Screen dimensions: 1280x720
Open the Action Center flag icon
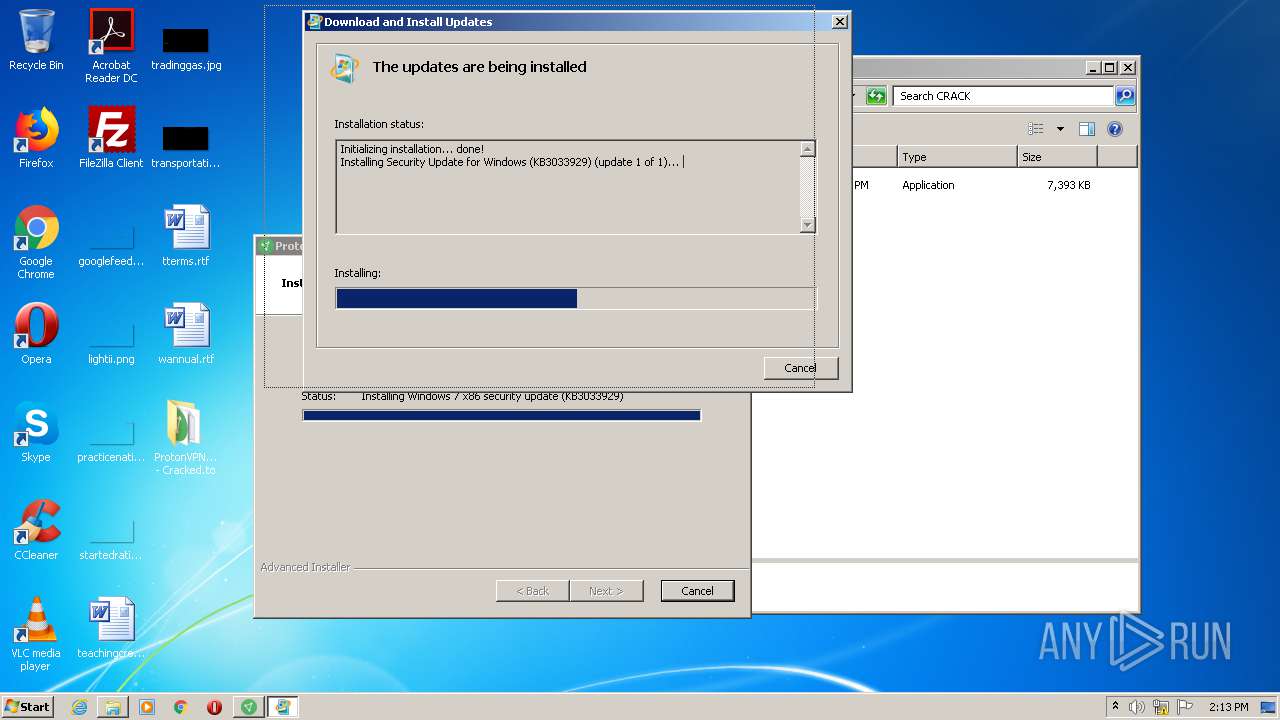[1185, 707]
